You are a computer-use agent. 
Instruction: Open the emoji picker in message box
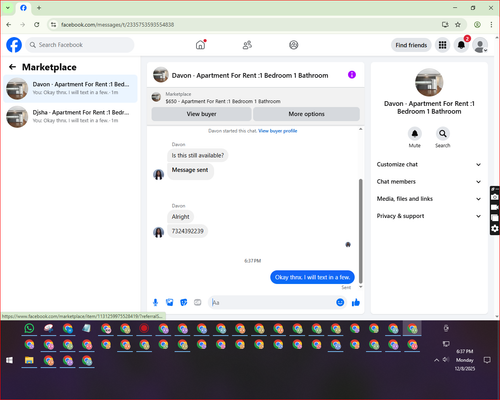[x=340, y=302]
